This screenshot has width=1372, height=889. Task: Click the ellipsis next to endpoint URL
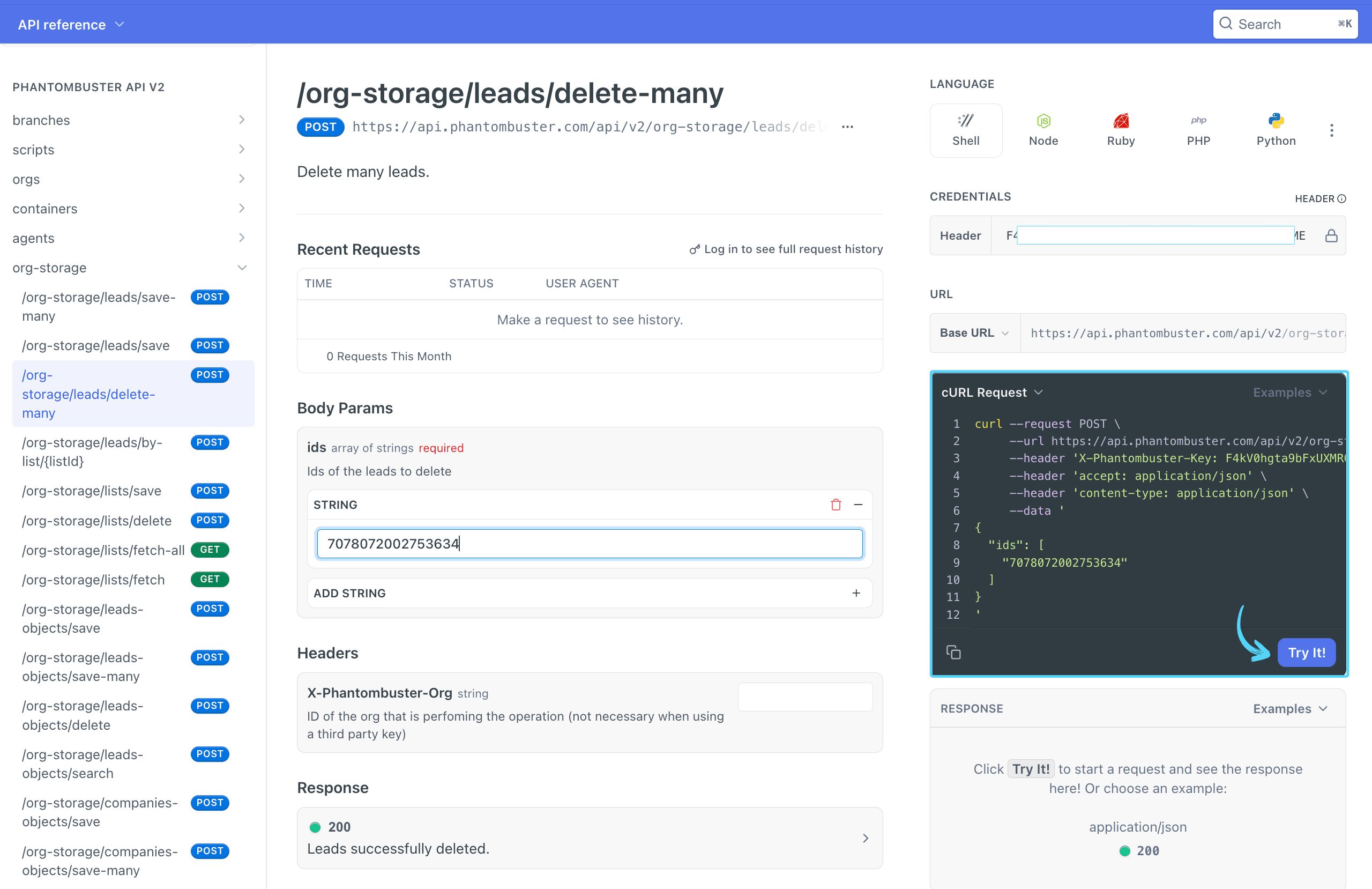pyautogui.click(x=847, y=127)
